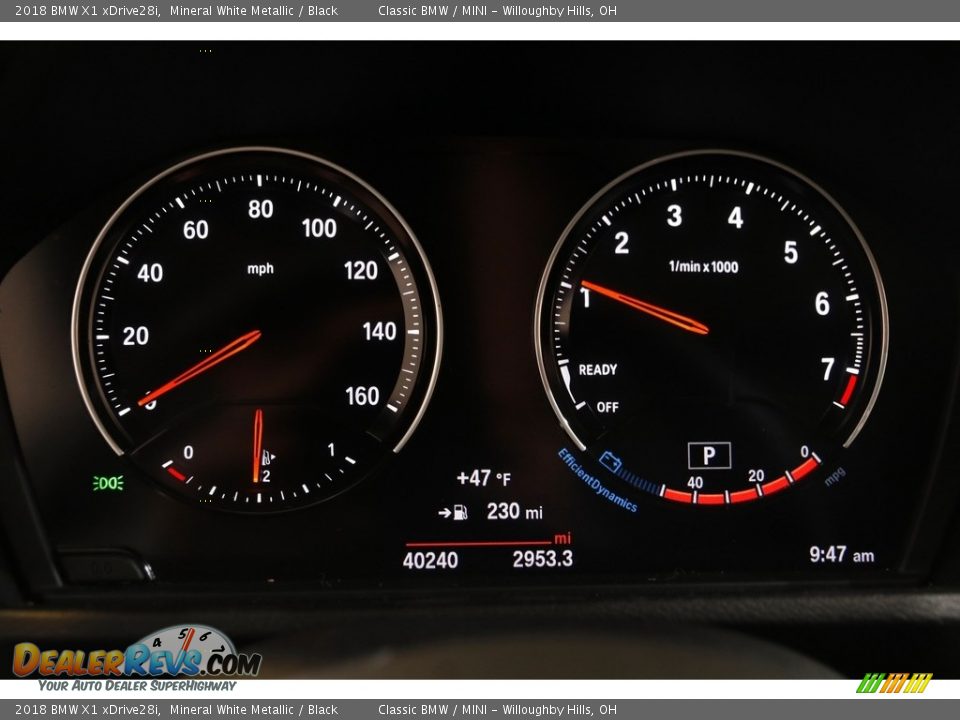This screenshot has height=720, width=960.
Task: Click the fuel pump icon on the fuel gauge
Action: pyautogui.click(x=268, y=457)
